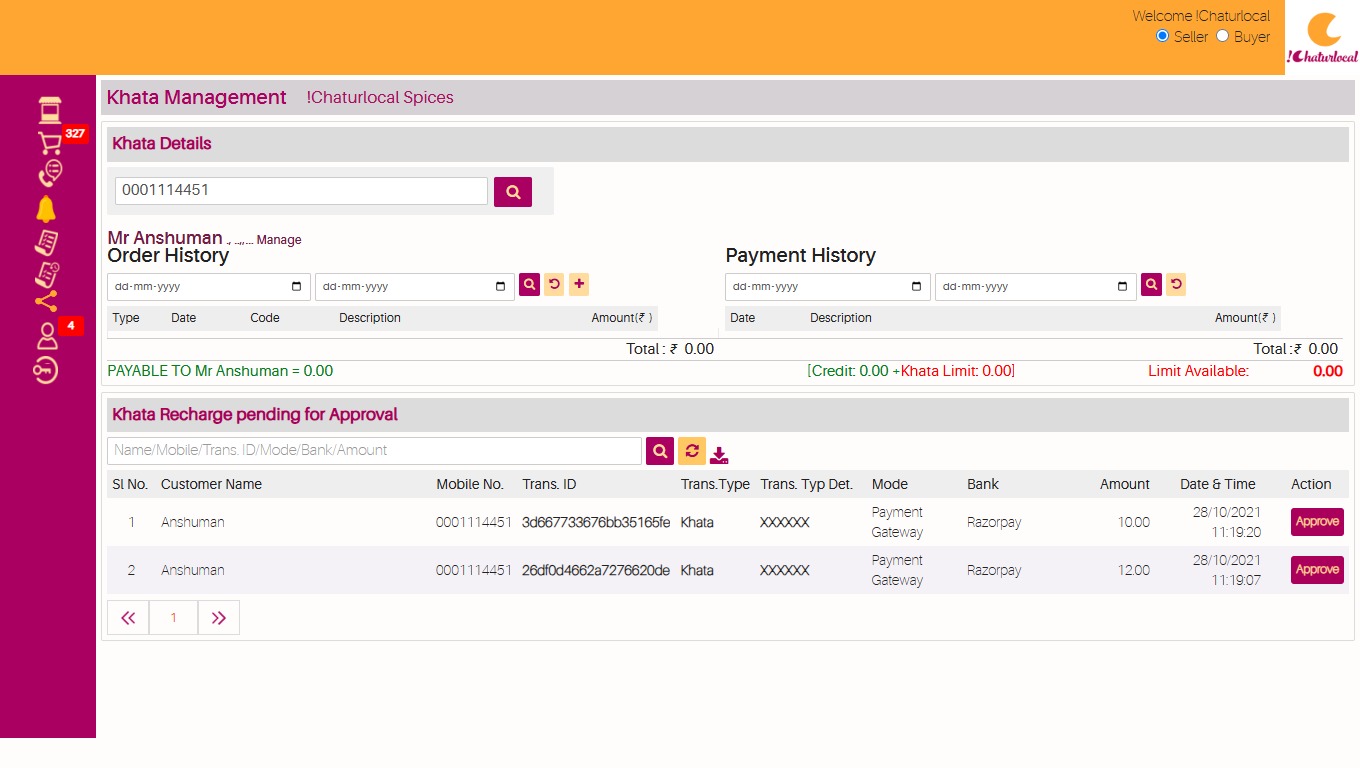
Task: Open the shopping cart with 327 badge
Action: (x=50, y=142)
